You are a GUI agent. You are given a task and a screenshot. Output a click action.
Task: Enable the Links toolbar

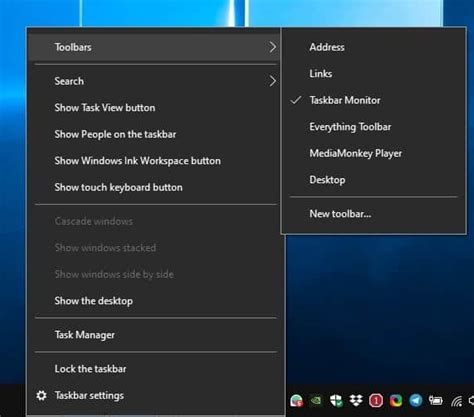click(373, 74)
